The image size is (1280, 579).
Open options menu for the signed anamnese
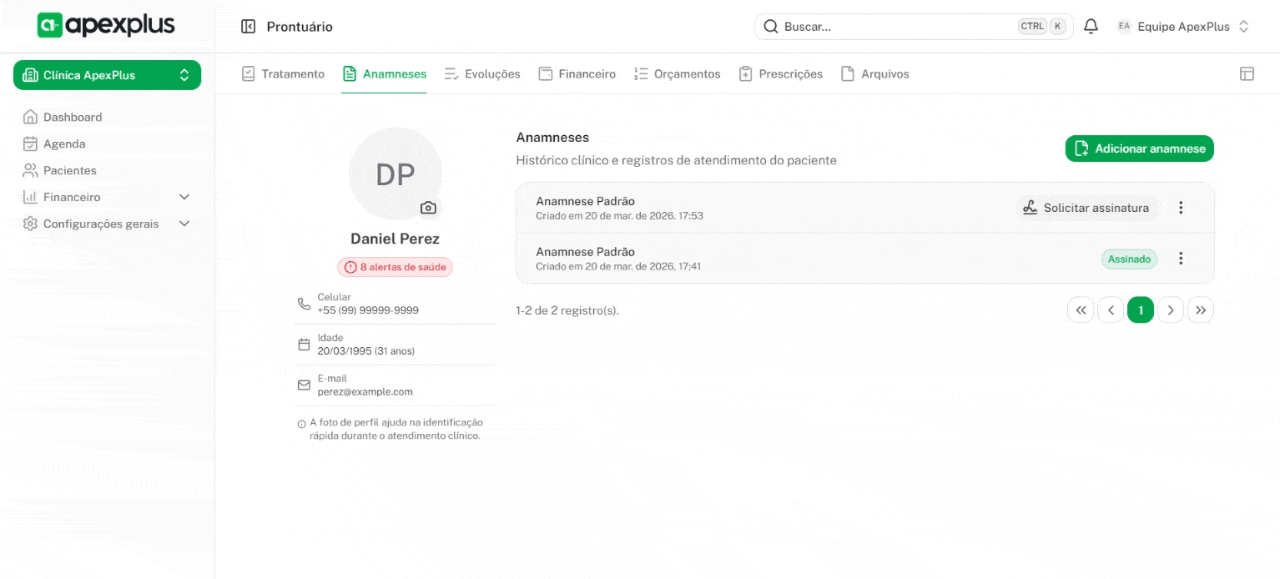pos(1180,259)
